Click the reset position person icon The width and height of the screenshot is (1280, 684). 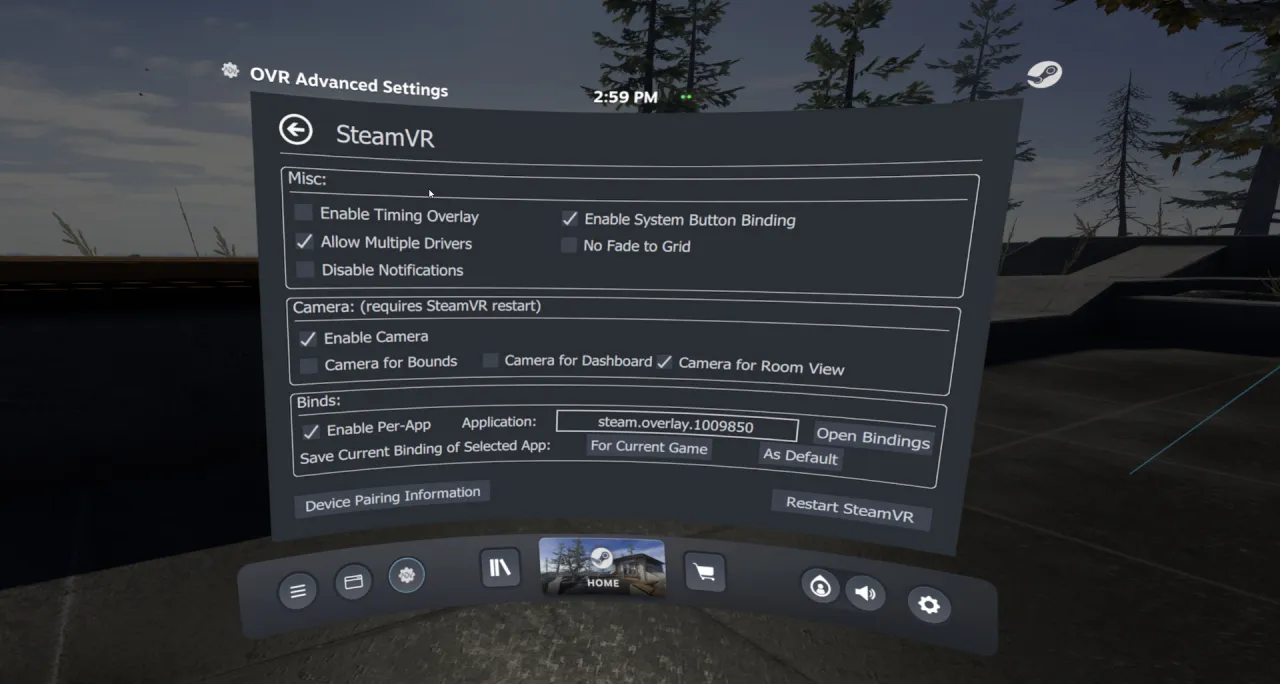820,587
